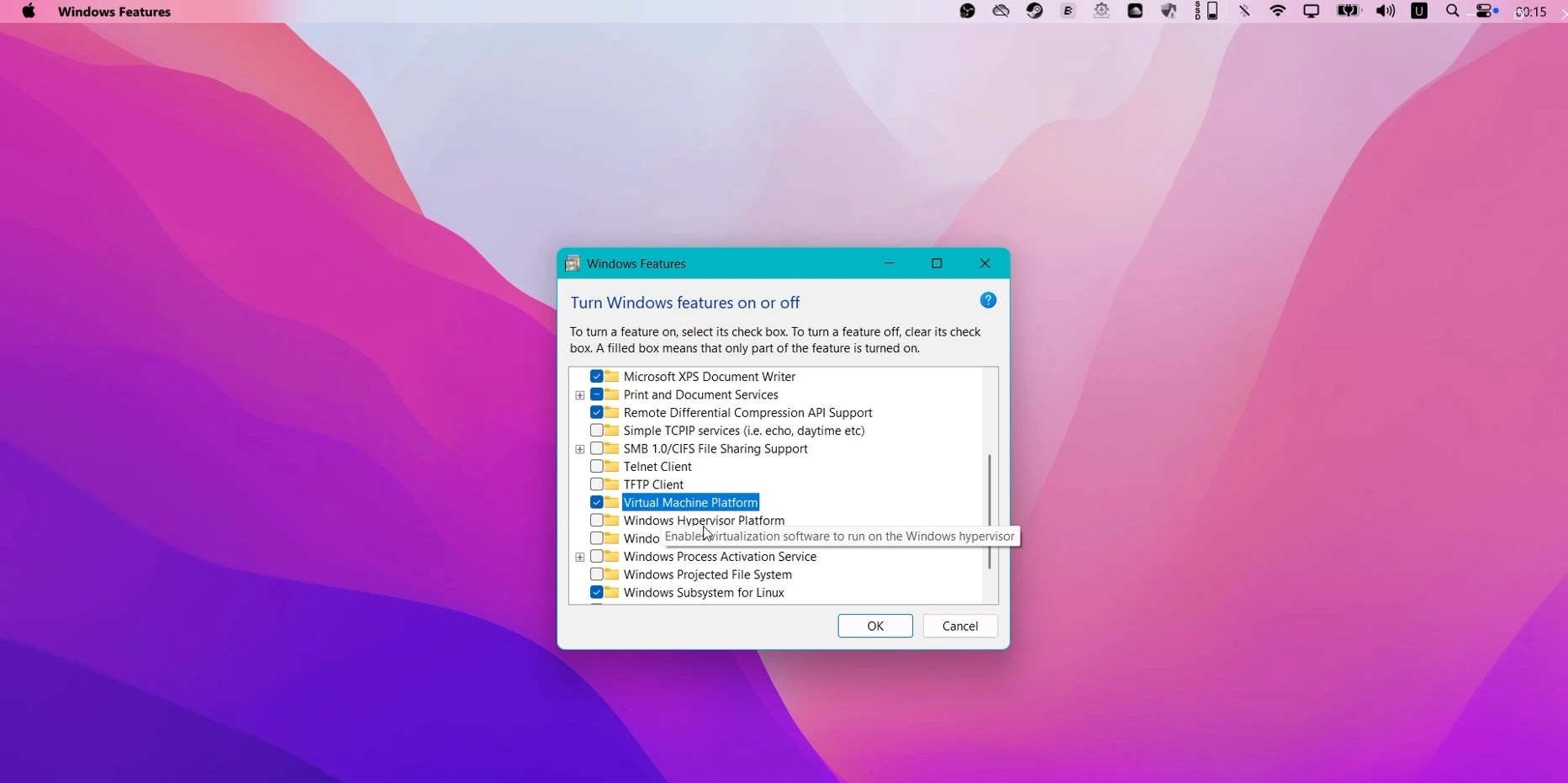
Task: Click the battery charging icon
Action: point(1349,12)
